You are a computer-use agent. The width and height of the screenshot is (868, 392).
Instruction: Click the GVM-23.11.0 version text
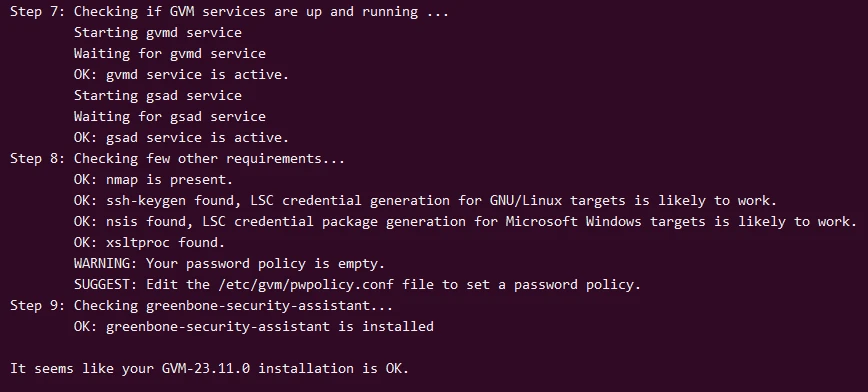tap(205, 369)
